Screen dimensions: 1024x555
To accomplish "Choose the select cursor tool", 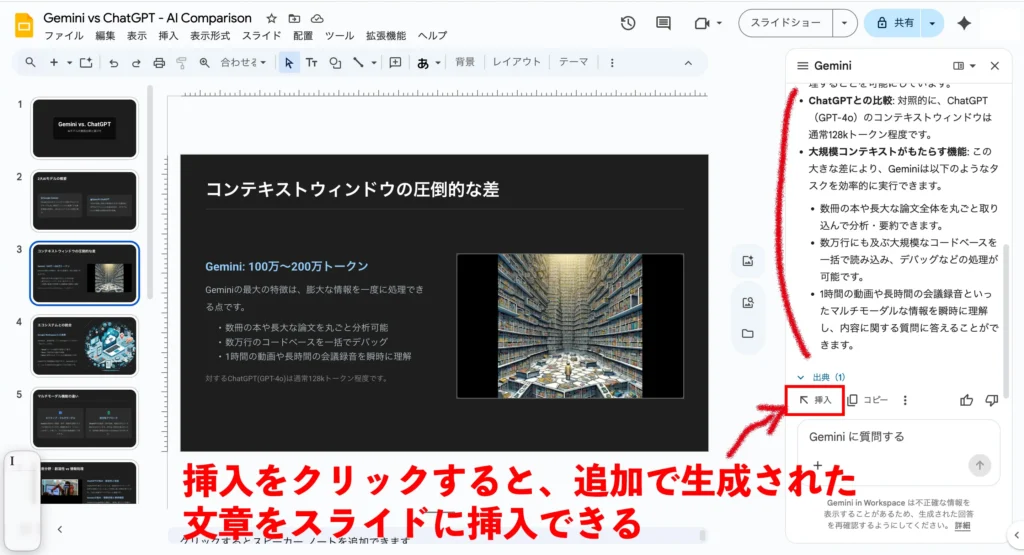I will [x=289, y=63].
